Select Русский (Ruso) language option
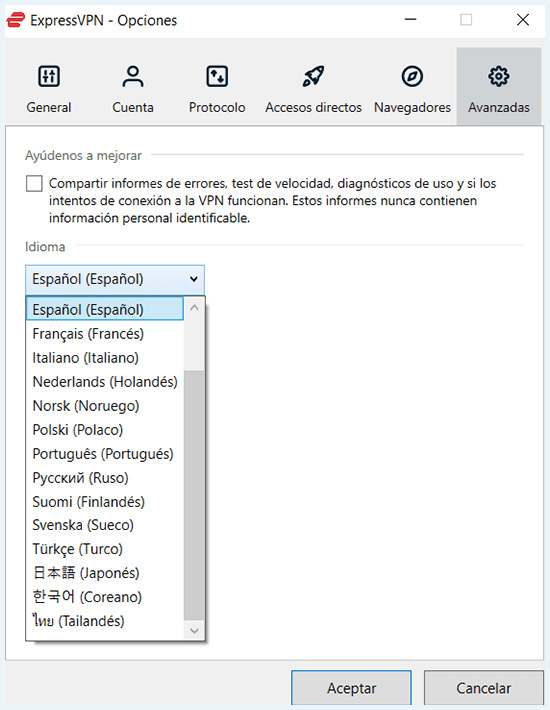The image size is (550, 710). [x=105, y=478]
